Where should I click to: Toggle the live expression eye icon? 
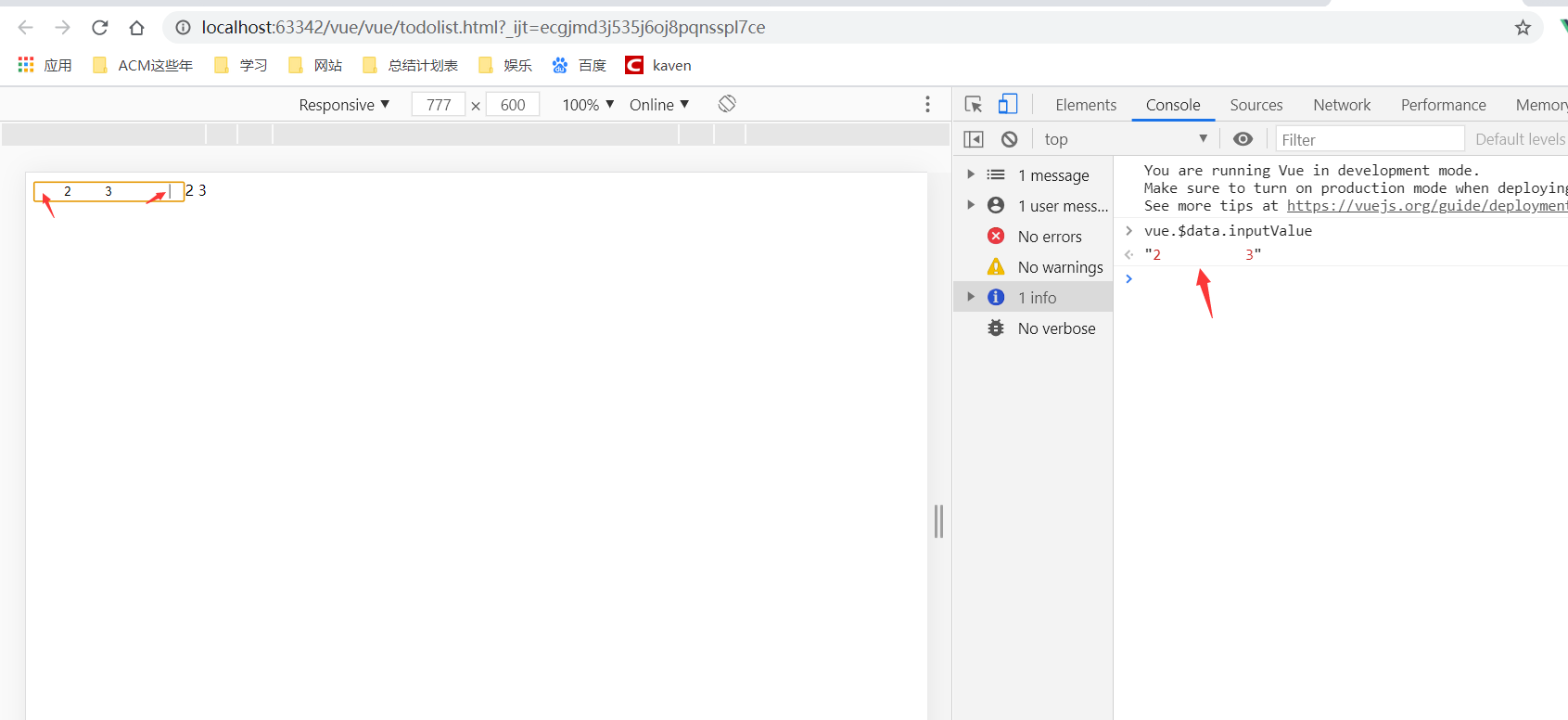[1243, 139]
